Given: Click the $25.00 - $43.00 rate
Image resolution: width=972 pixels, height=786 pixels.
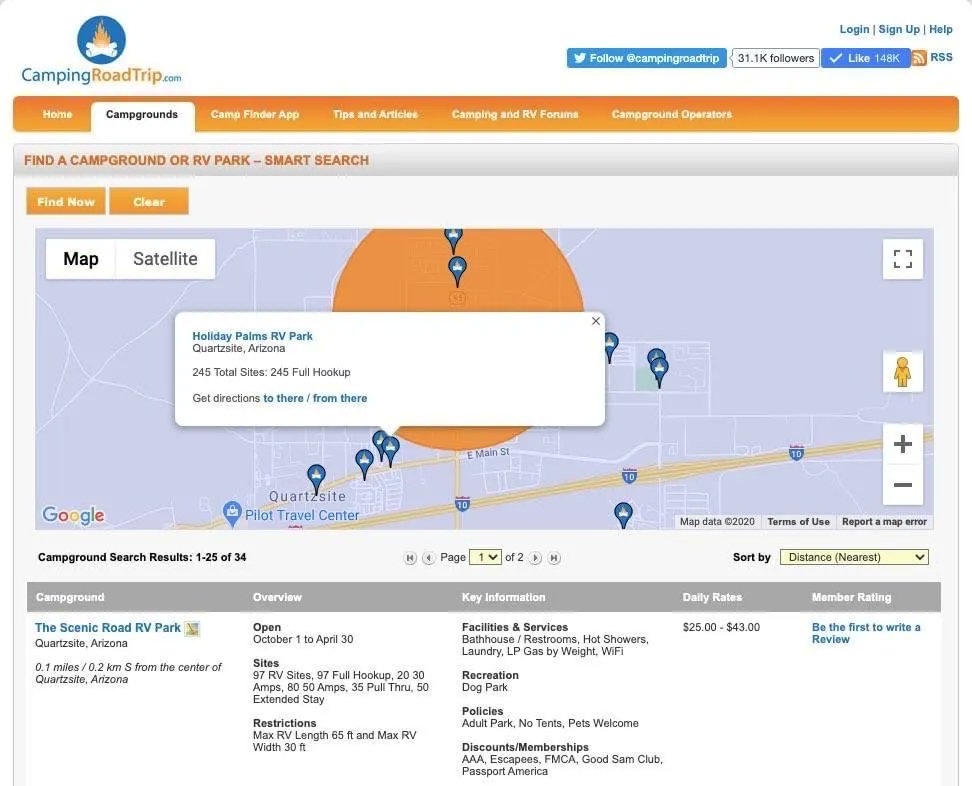Looking at the screenshot, I should [721, 627].
